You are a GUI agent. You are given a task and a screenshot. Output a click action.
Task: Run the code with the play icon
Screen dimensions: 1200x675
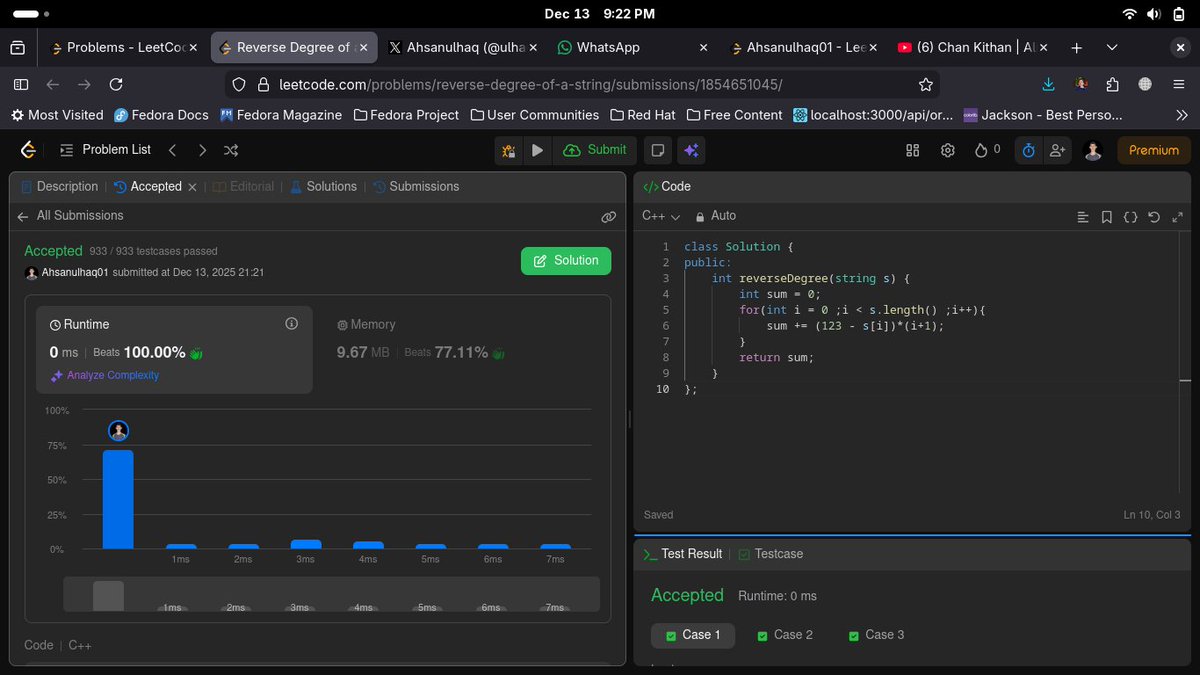[x=537, y=150]
